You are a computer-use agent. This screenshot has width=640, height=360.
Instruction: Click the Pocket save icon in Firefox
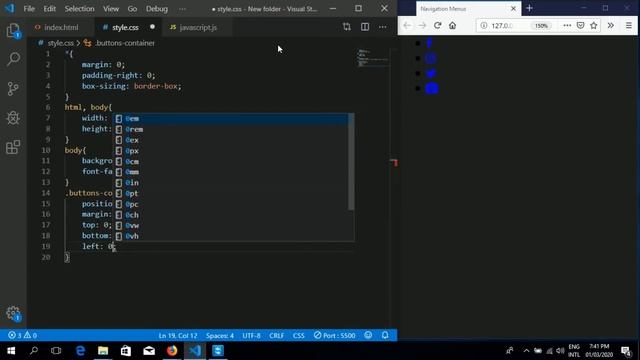(x=580, y=25)
